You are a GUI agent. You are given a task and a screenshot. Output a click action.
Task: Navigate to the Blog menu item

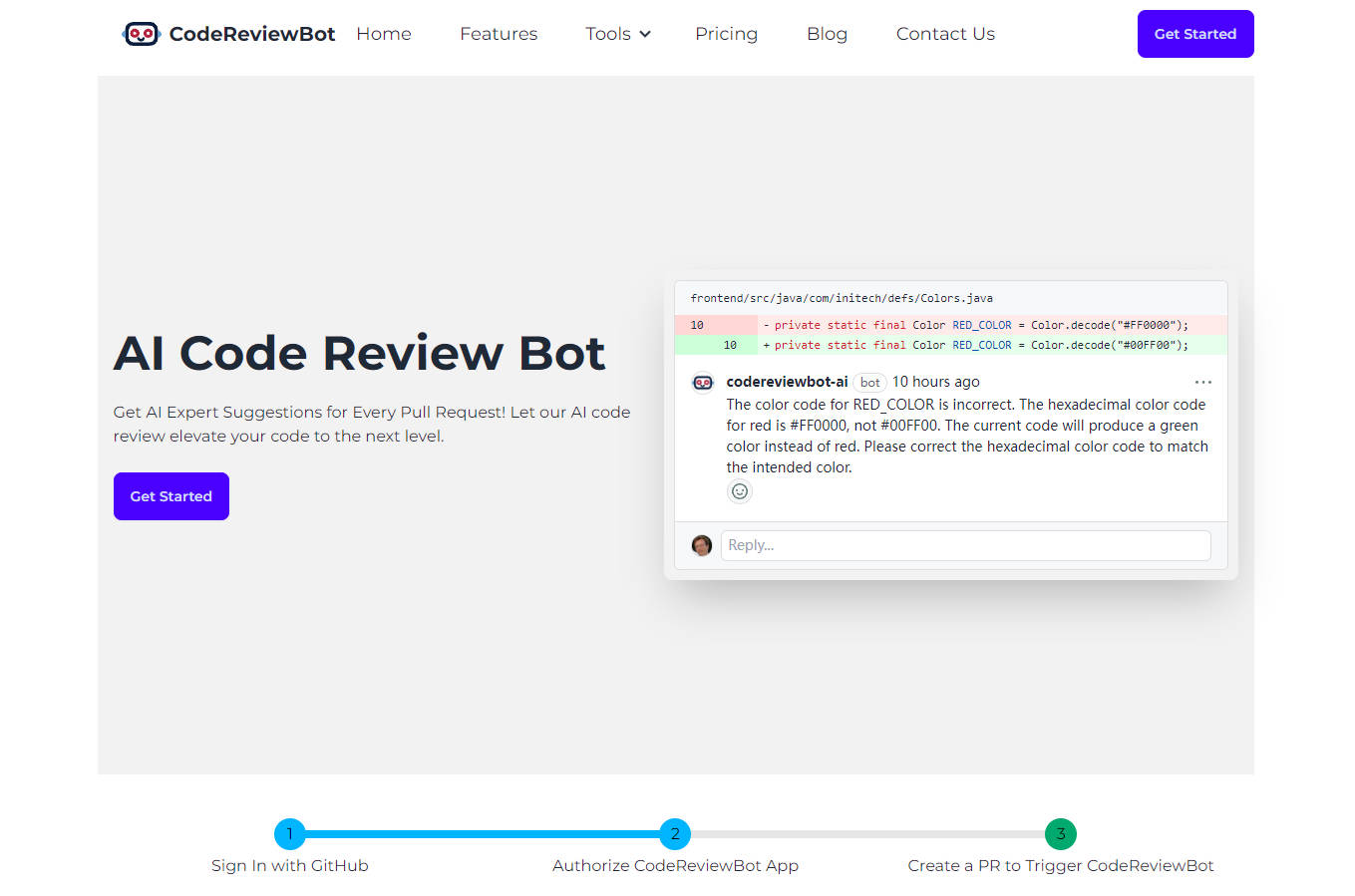(827, 34)
